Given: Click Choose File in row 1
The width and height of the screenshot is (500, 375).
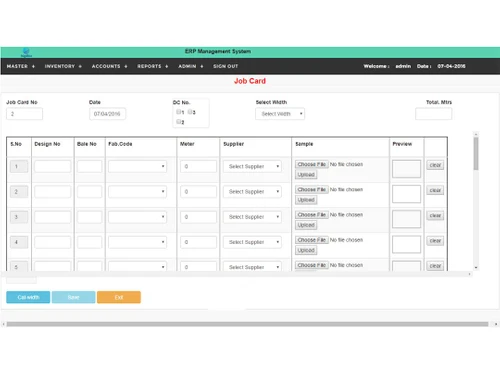Looking at the screenshot, I should 312,164.
